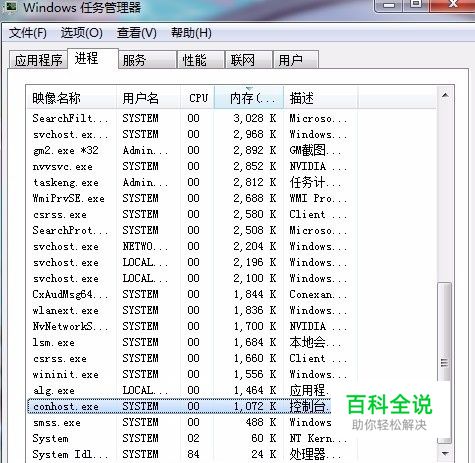Select the System Idl... process
This screenshot has height=463, width=475.
point(232,454)
